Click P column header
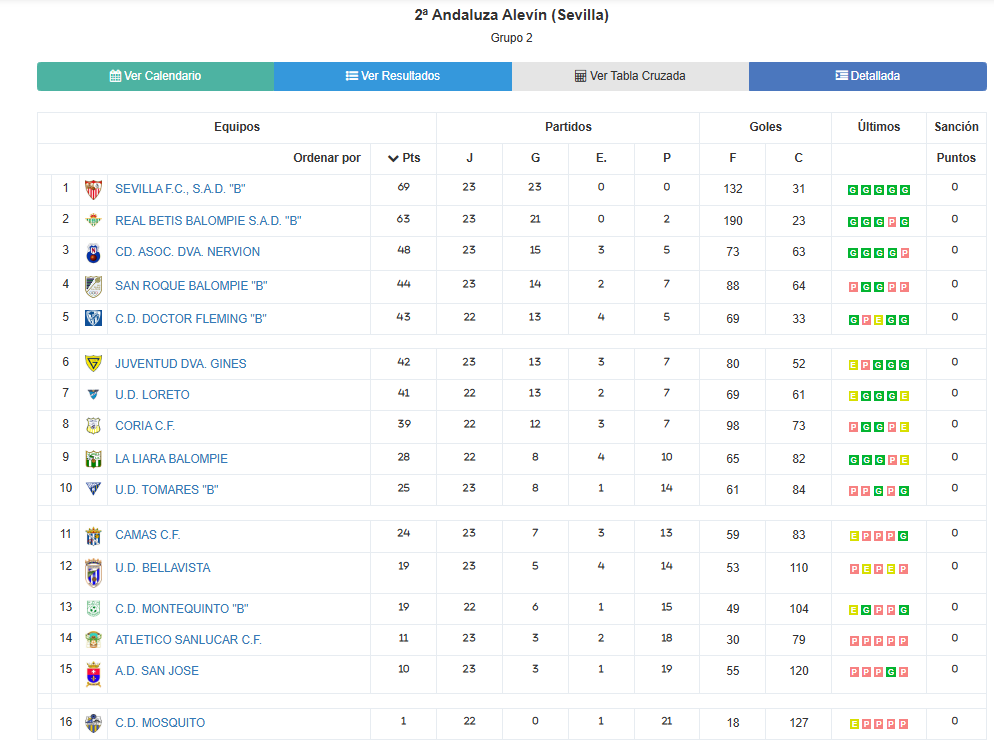Screen dimensions: 994x743 pos(667,158)
